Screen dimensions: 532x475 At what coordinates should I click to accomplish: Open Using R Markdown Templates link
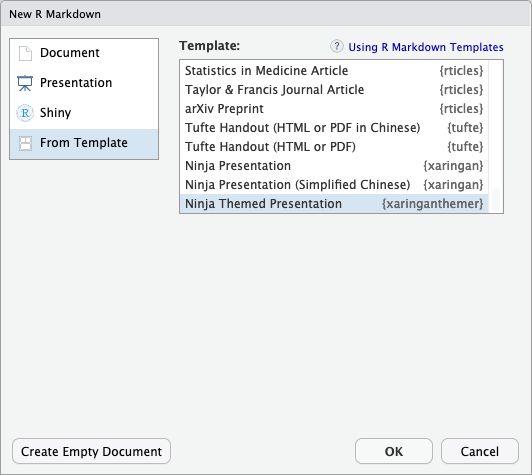(x=426, y=47)
